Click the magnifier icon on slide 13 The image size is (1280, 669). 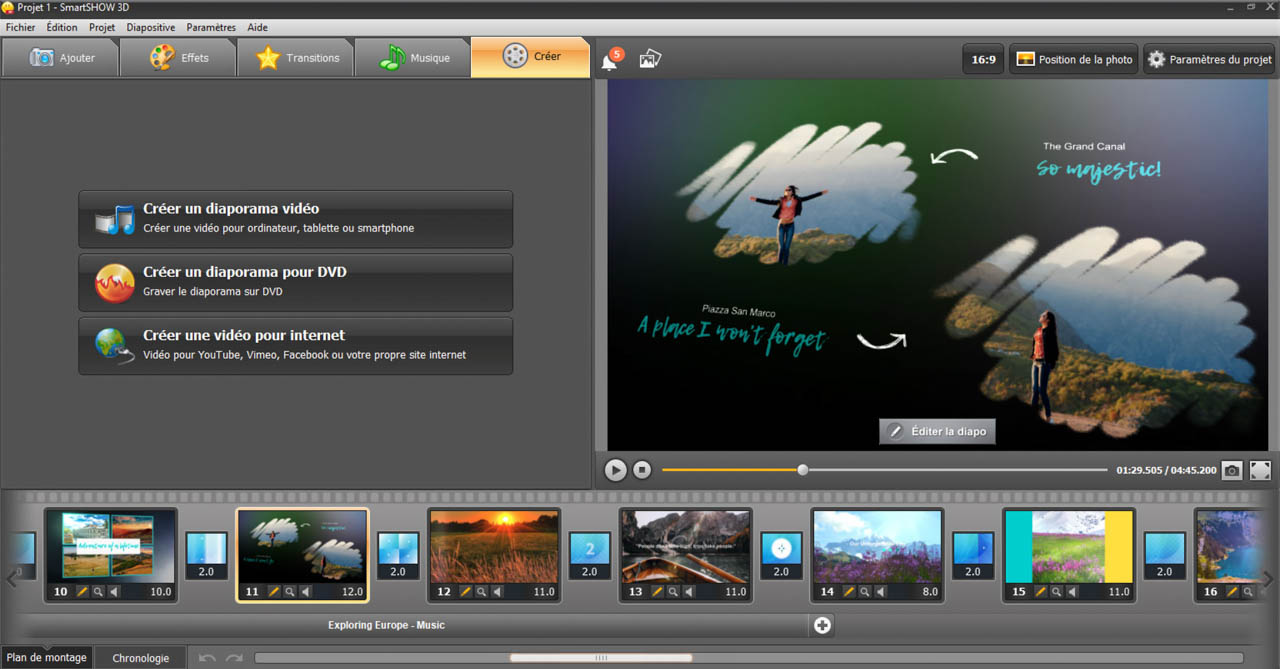coord(674,592)
